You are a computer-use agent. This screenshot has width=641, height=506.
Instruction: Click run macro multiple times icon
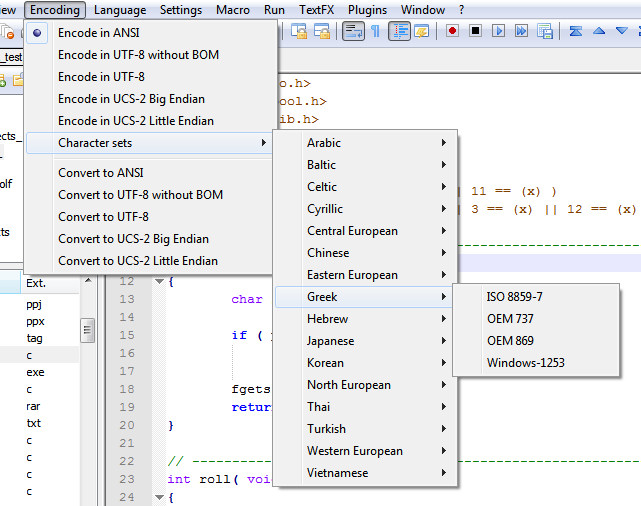pyautogui.click(x=521, y=31)
